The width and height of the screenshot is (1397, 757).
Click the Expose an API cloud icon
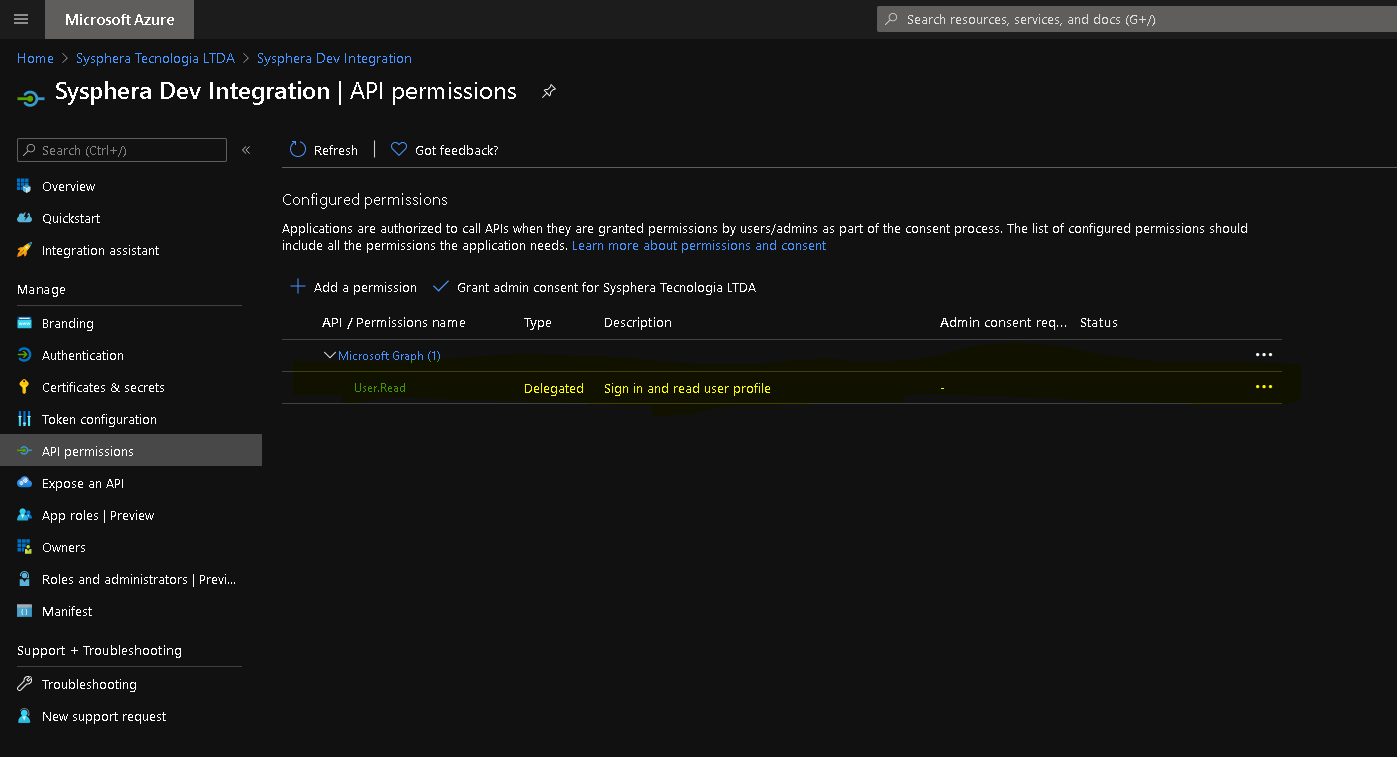(24, 483)
